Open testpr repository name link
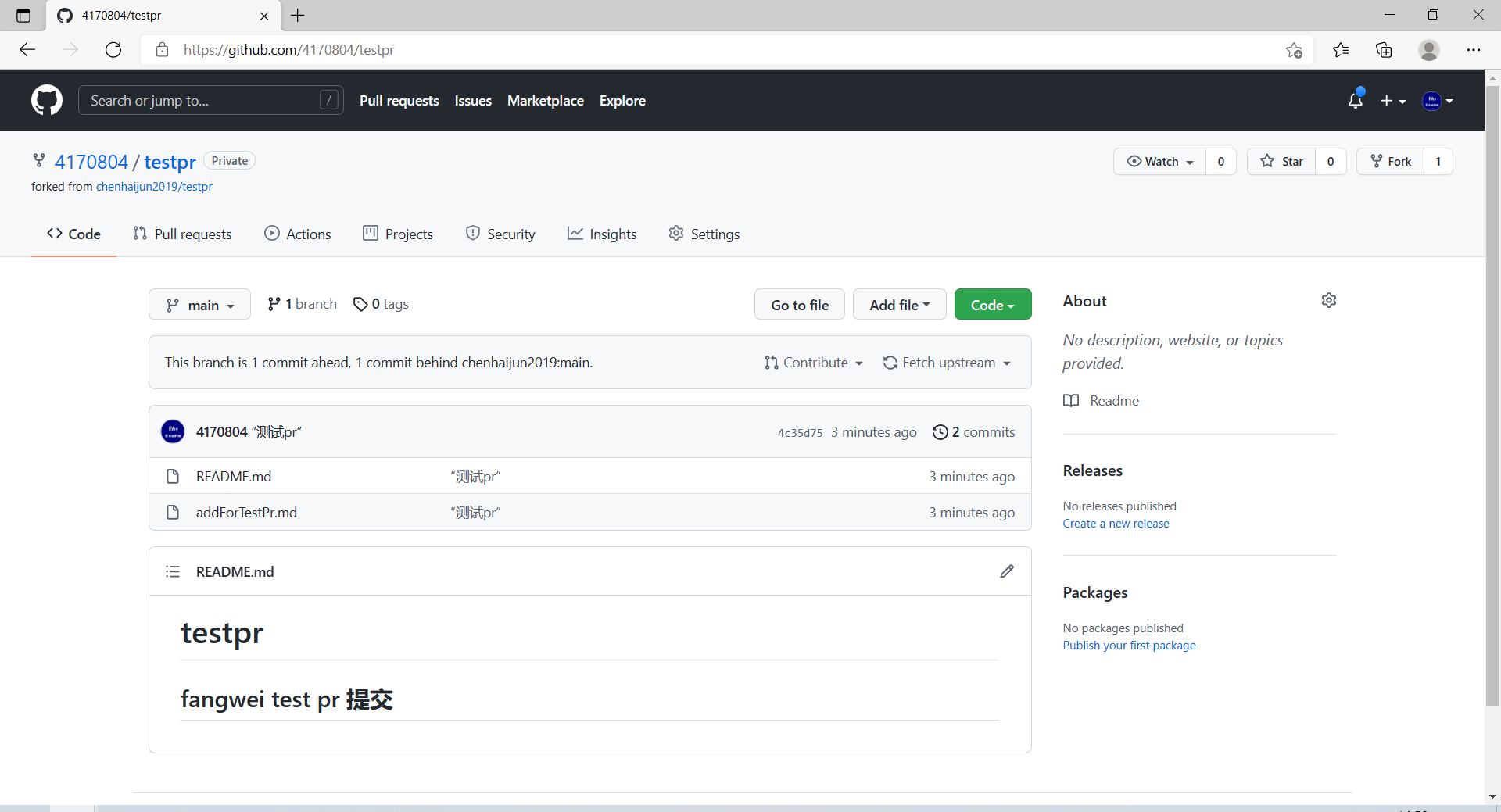Image resolution: width=1501 pixels, height=812 pixels. tap(170, 162)
